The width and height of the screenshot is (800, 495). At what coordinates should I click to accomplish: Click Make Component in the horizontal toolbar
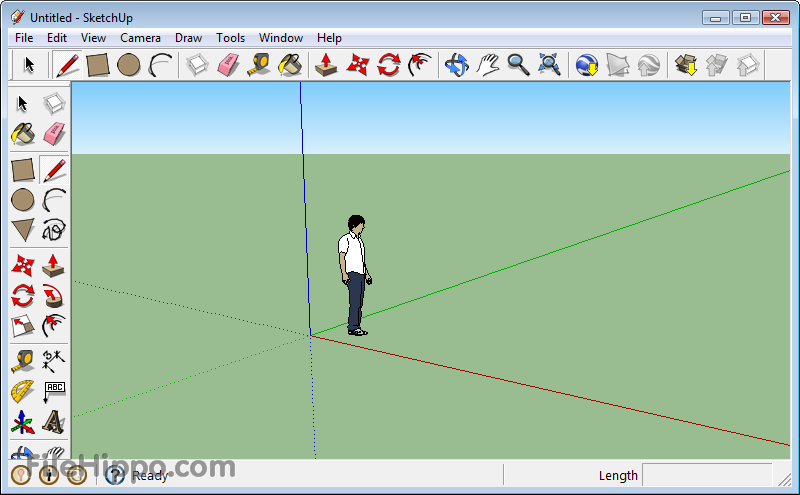click(197, 65)
